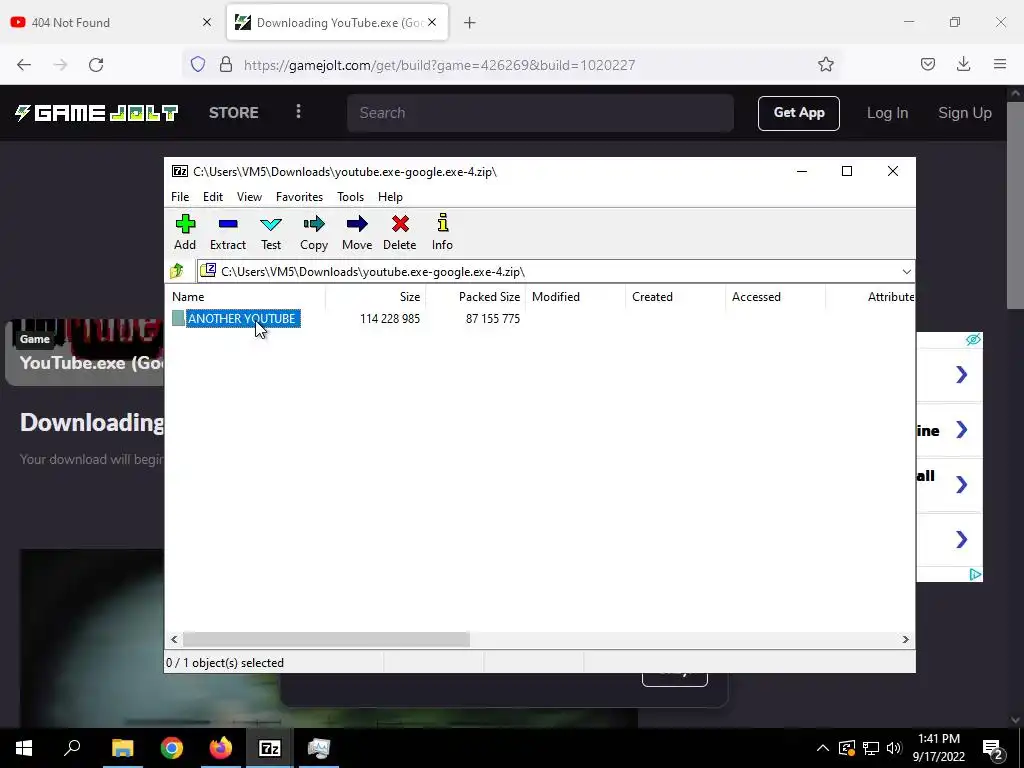Bookmark this page with the star
This screenshot has height=768, width=1024.
click(825, 64)
